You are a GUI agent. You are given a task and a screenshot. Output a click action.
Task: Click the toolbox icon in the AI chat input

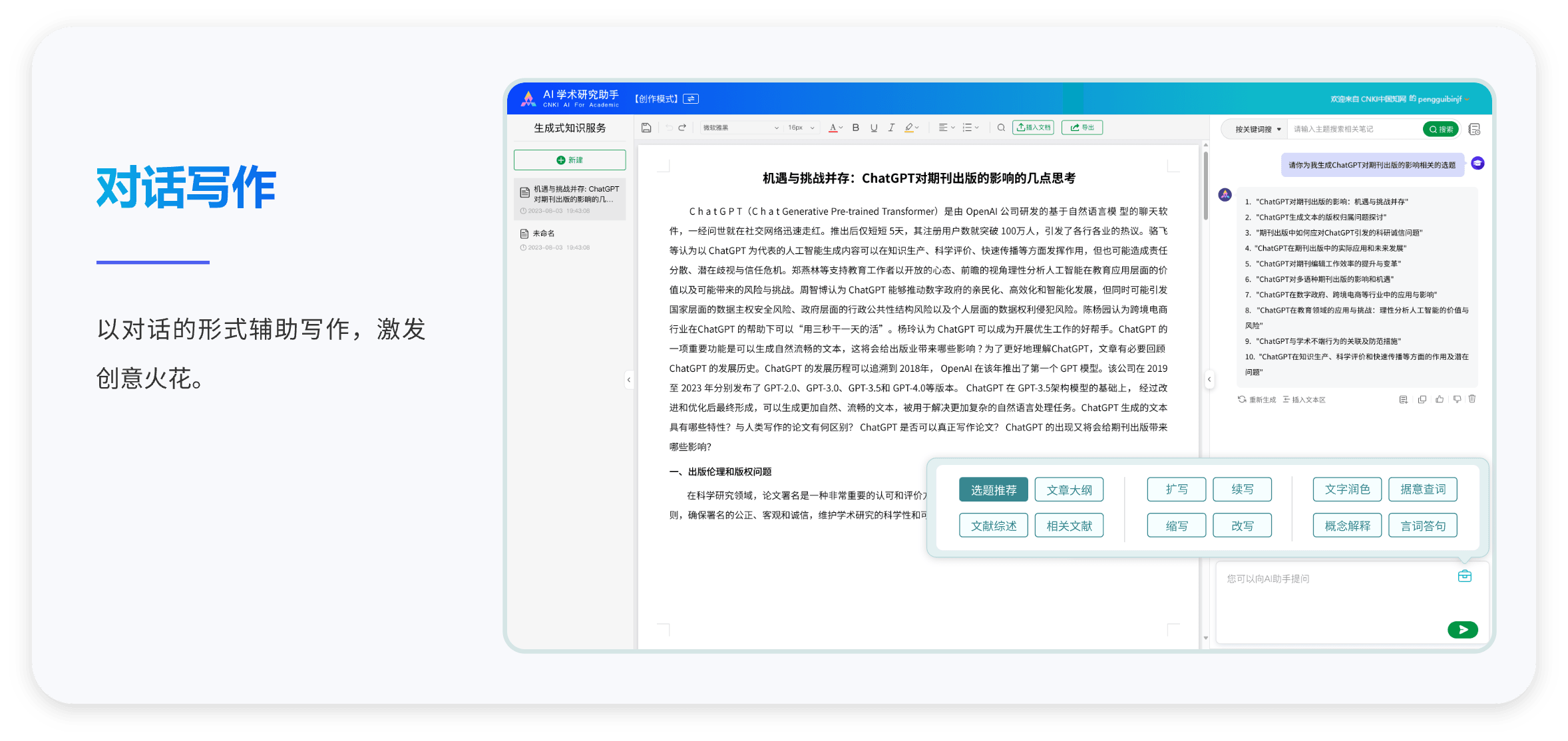coord(1465,576)
